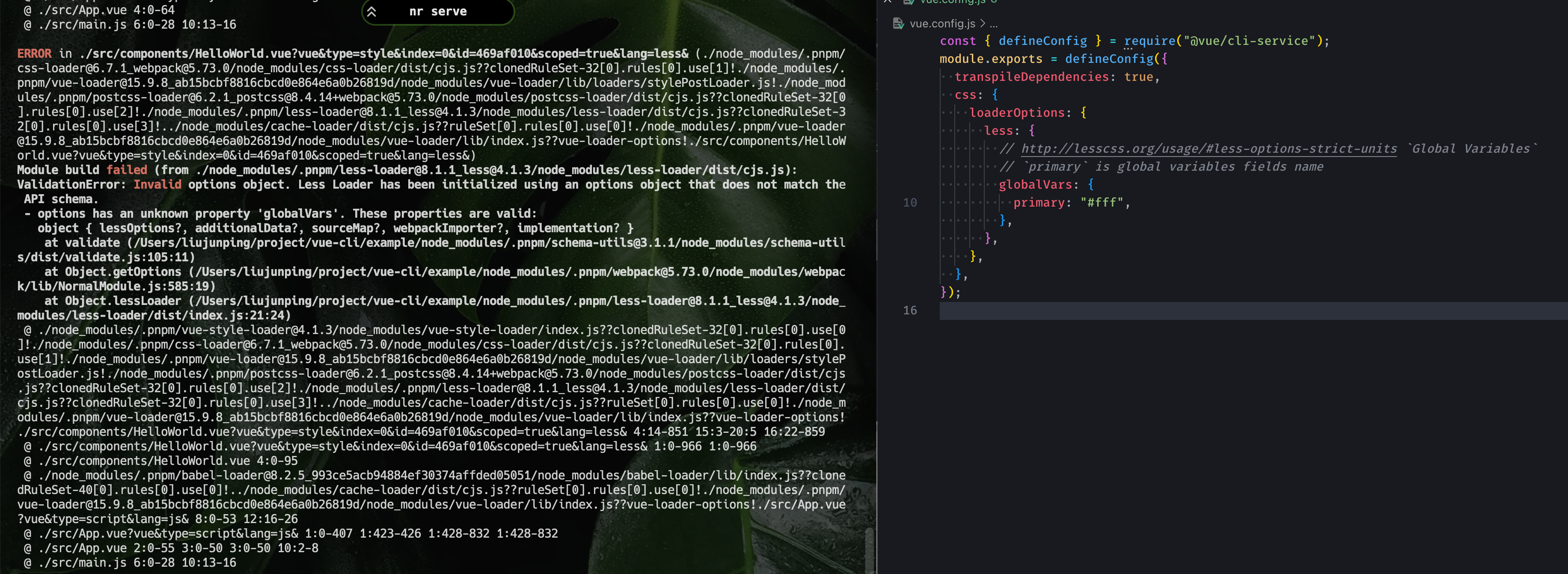Close the vue.config.js editor tab
Screen dimensions: 1568x574
888,1
